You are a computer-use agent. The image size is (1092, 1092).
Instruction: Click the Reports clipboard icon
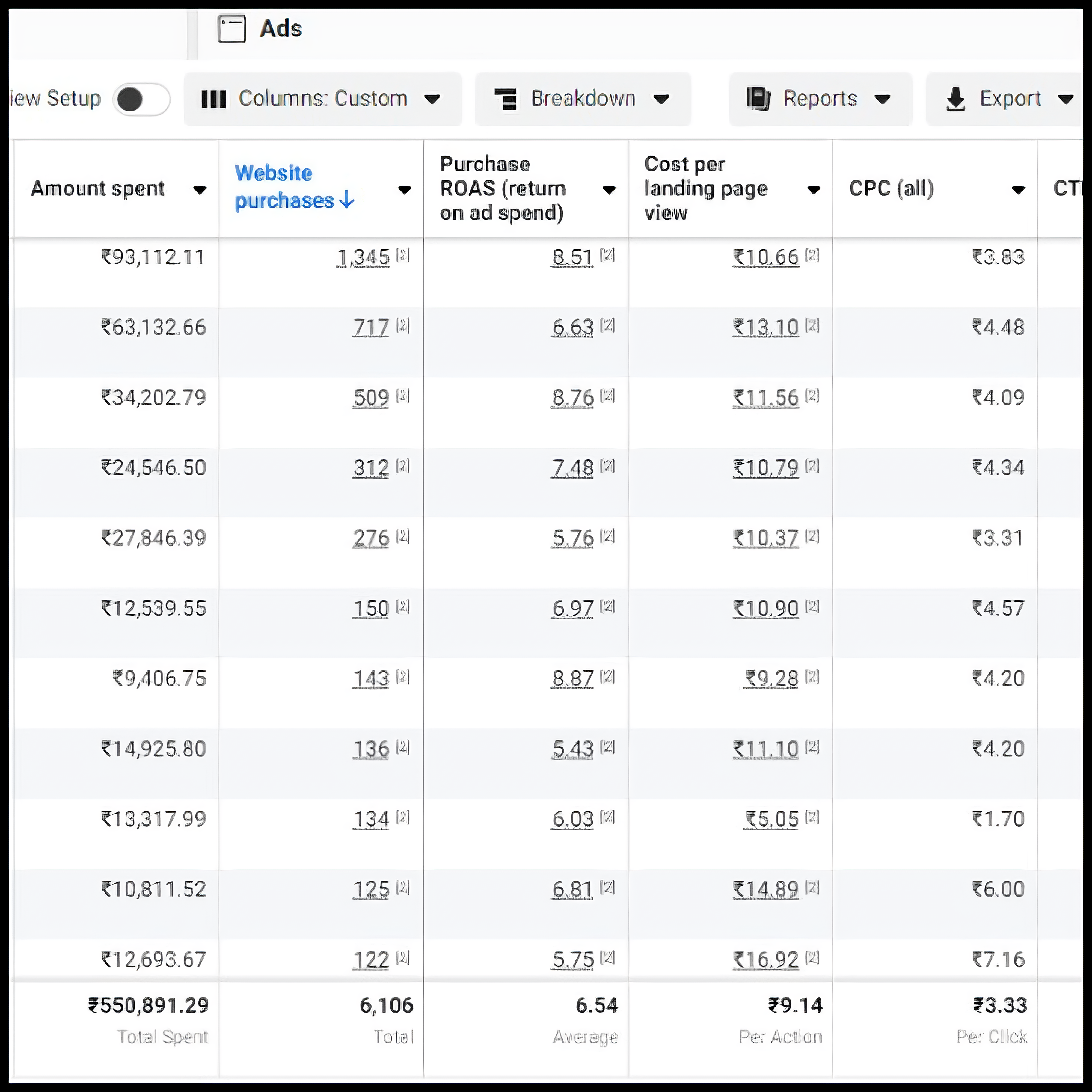pos(758,99)
